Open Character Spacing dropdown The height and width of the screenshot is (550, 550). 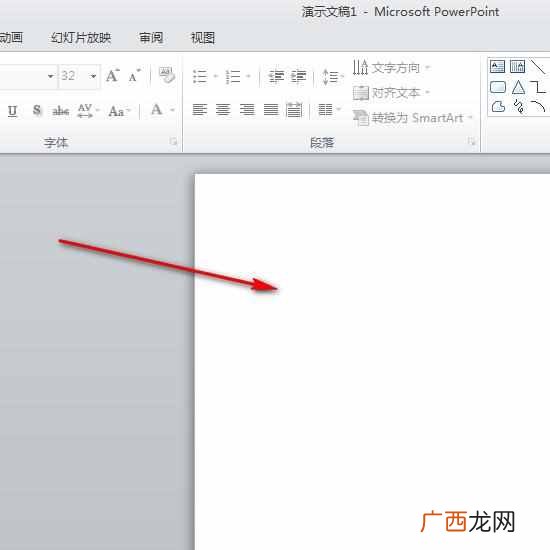click(x=88, y=111)
